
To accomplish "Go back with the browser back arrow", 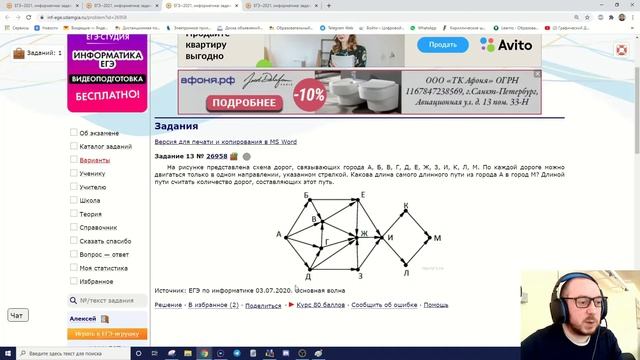I will (7, 17).
